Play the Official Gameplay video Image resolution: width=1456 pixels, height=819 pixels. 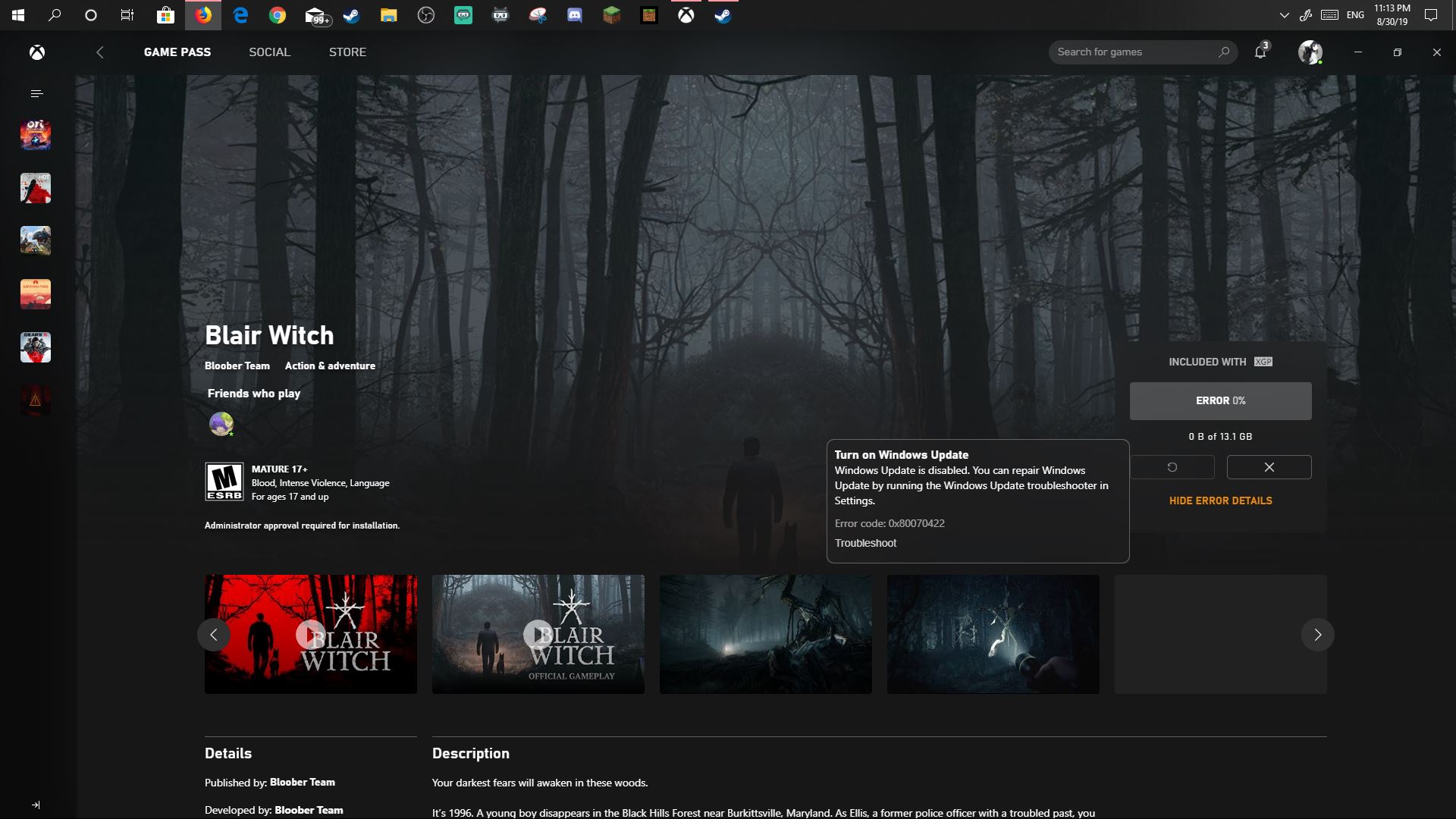[x=538, y=634]
